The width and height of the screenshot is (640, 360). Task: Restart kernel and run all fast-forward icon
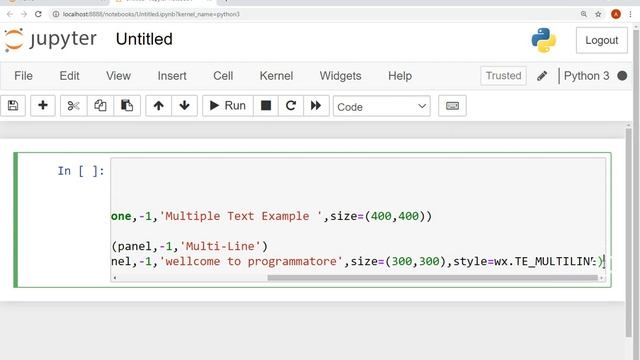(316, 106)
